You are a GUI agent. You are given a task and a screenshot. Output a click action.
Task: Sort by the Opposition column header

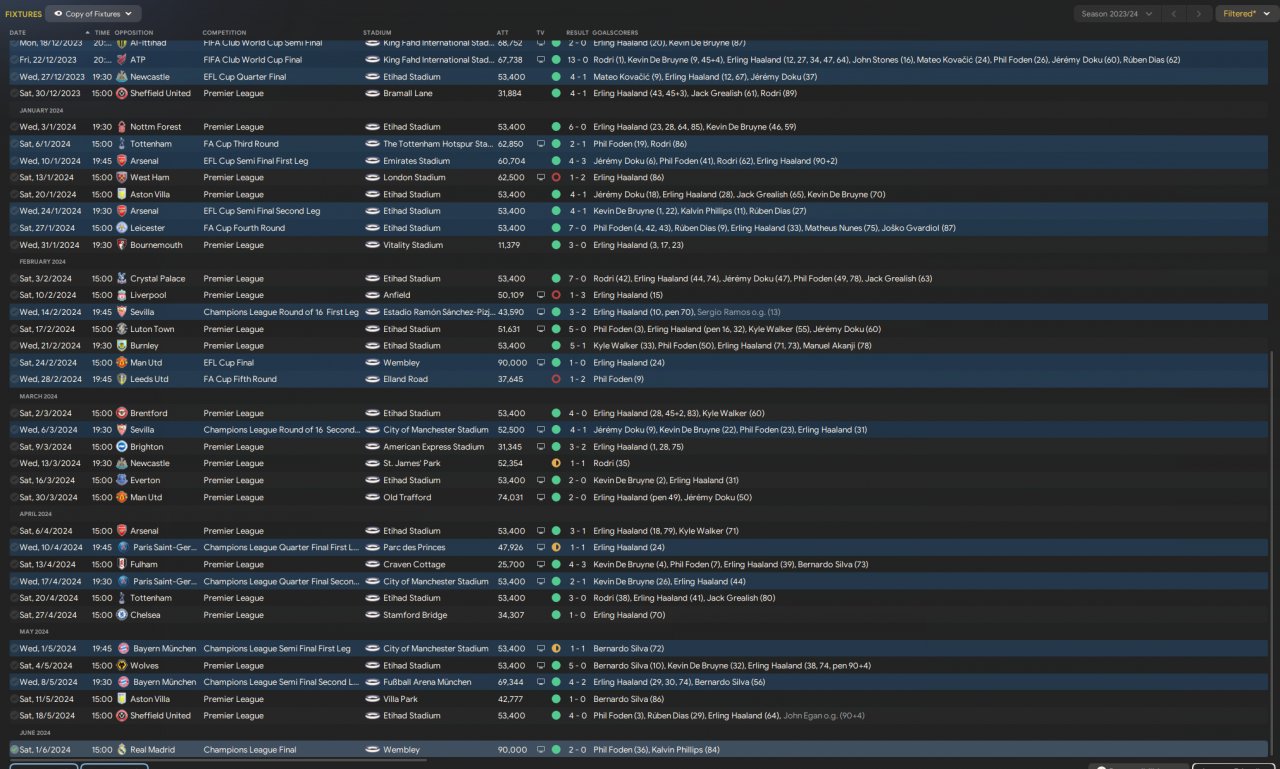[134, 33]
